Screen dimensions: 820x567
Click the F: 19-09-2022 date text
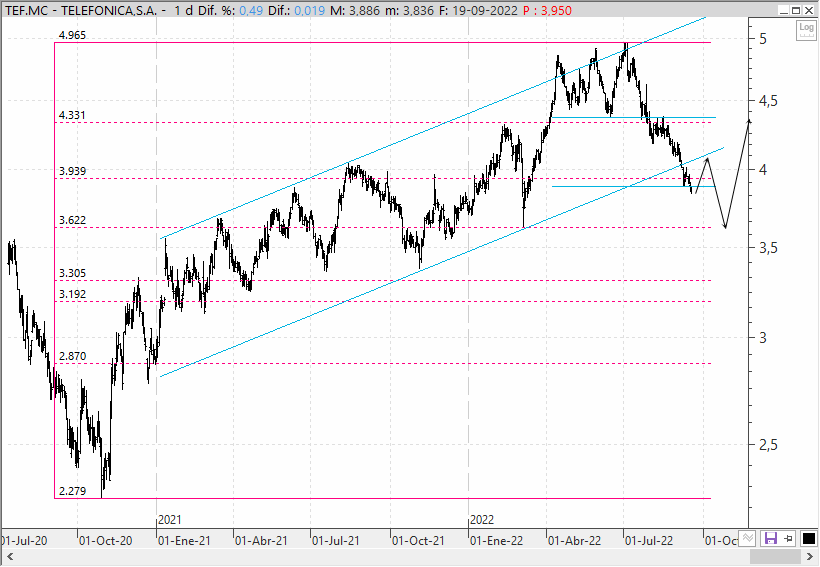pos(479,10)
